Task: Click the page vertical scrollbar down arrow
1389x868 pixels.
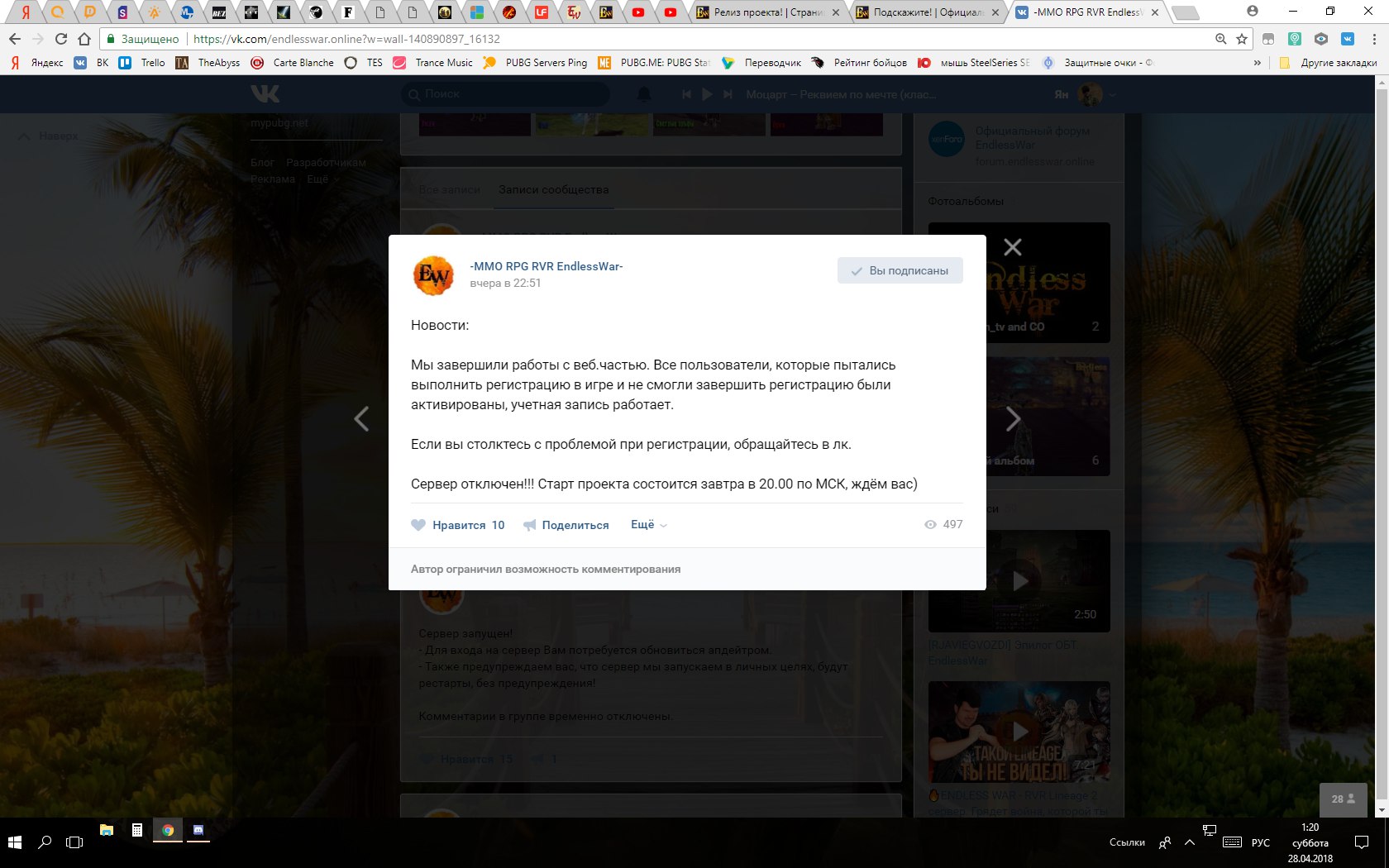Action: coord(1382,810)
